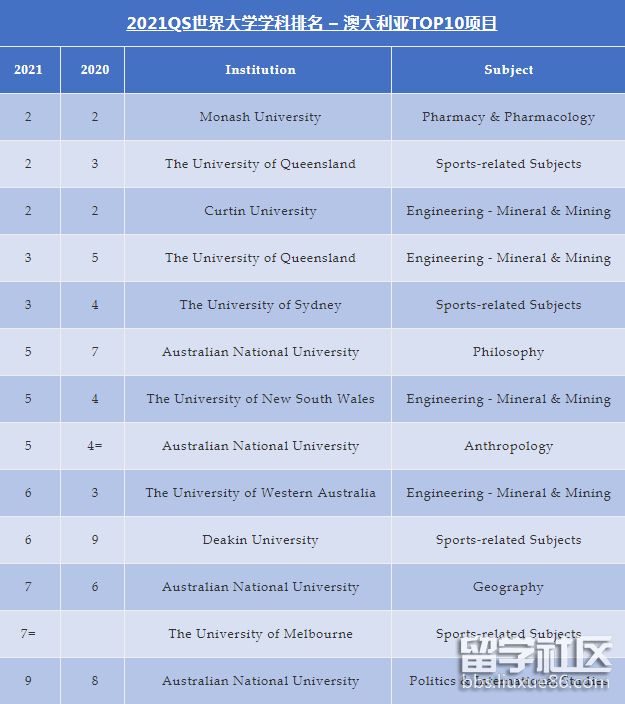This screenshot has height=704, width=625.
Task: Select 2021 rank "7" in the Geography row
Action: coord(28,587)
